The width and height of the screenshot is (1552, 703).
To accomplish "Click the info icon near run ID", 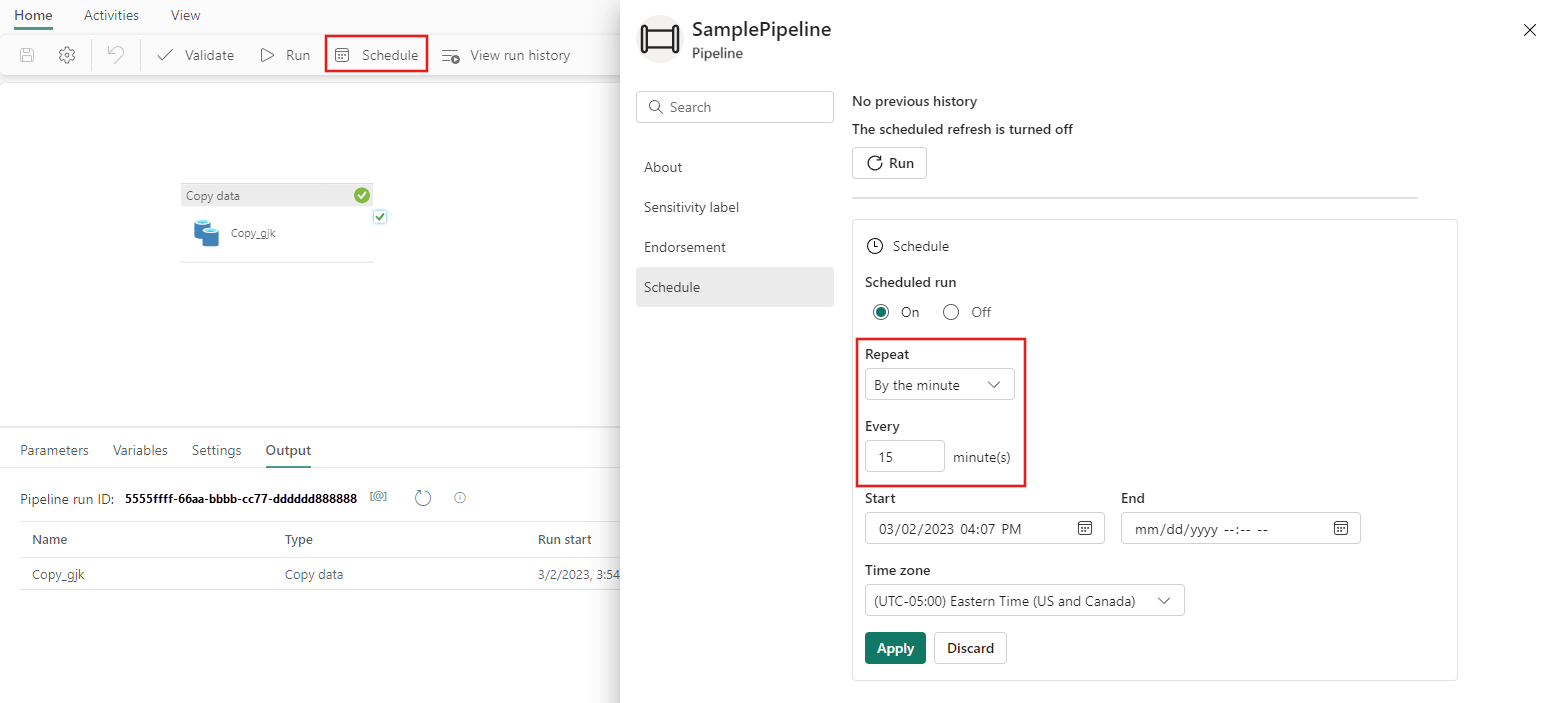I will tap(460, 497).
